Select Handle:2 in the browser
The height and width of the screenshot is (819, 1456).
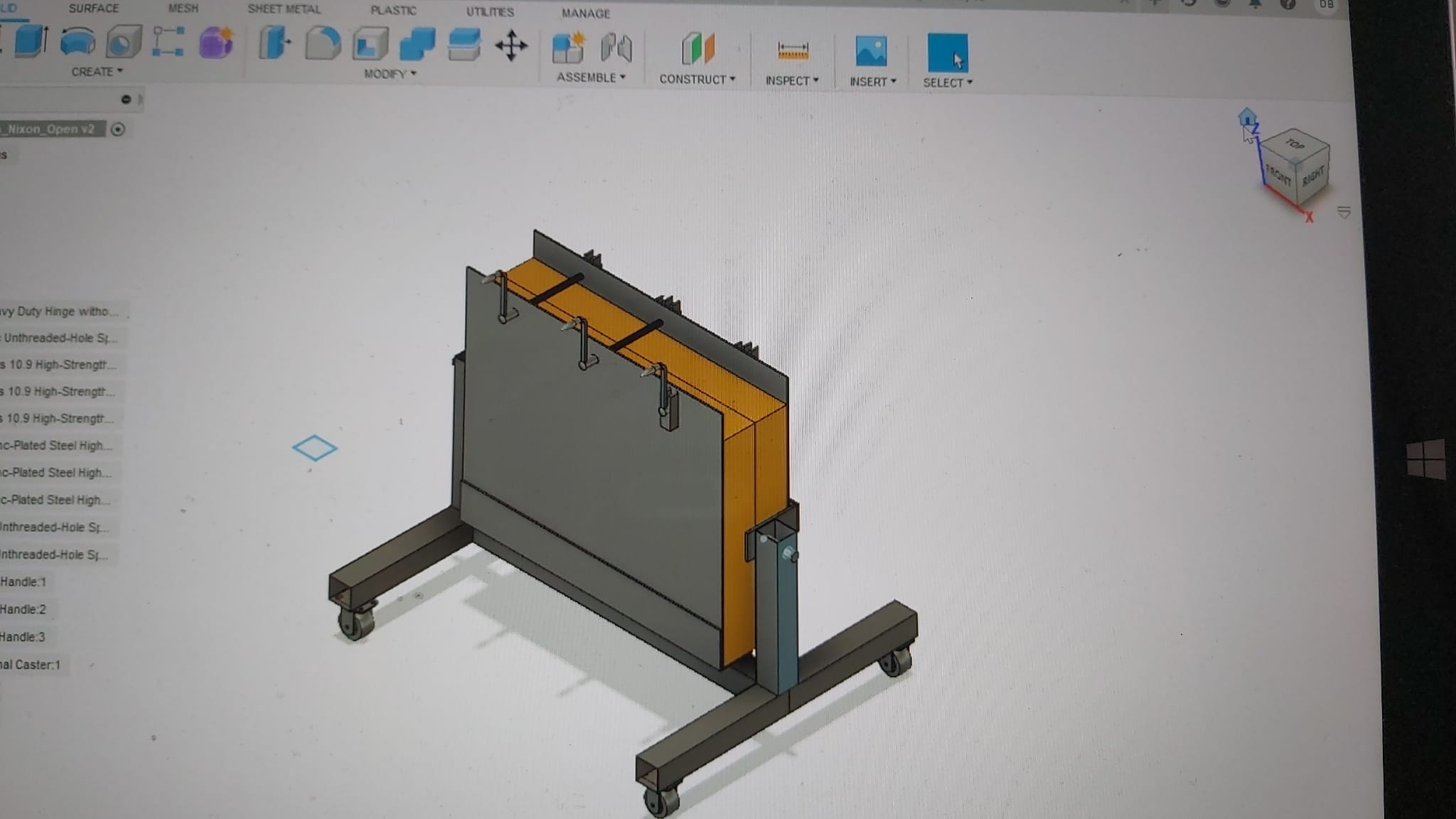[x=23, y=610]
